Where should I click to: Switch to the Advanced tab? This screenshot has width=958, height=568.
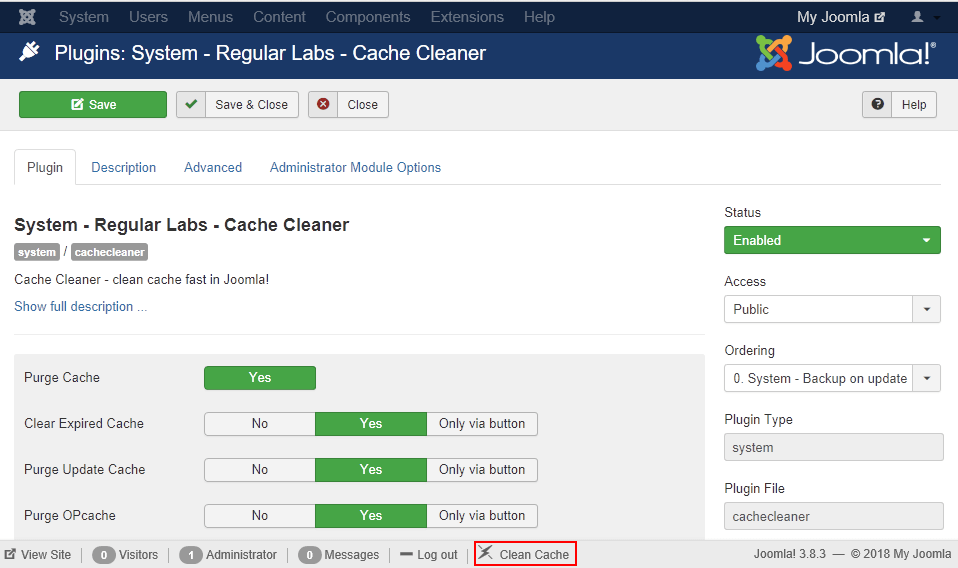[213, 167]
